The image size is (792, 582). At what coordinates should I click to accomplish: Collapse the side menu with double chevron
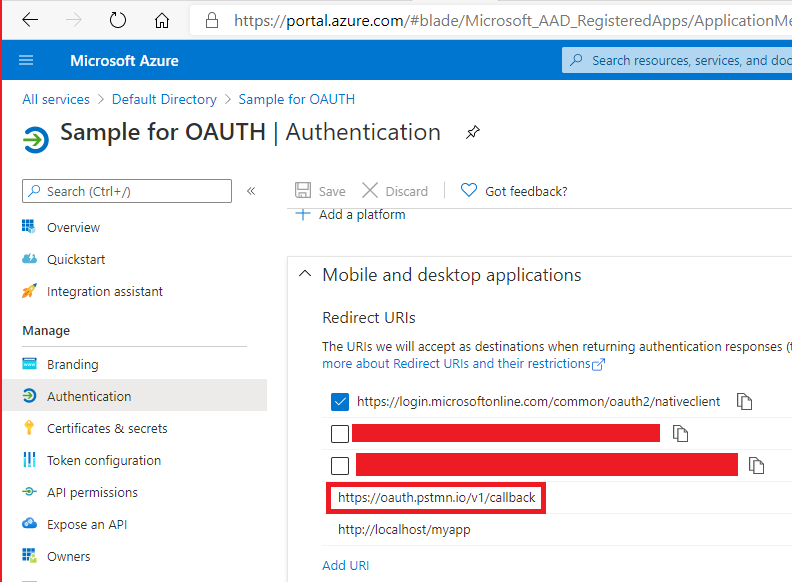coord(251,191)
